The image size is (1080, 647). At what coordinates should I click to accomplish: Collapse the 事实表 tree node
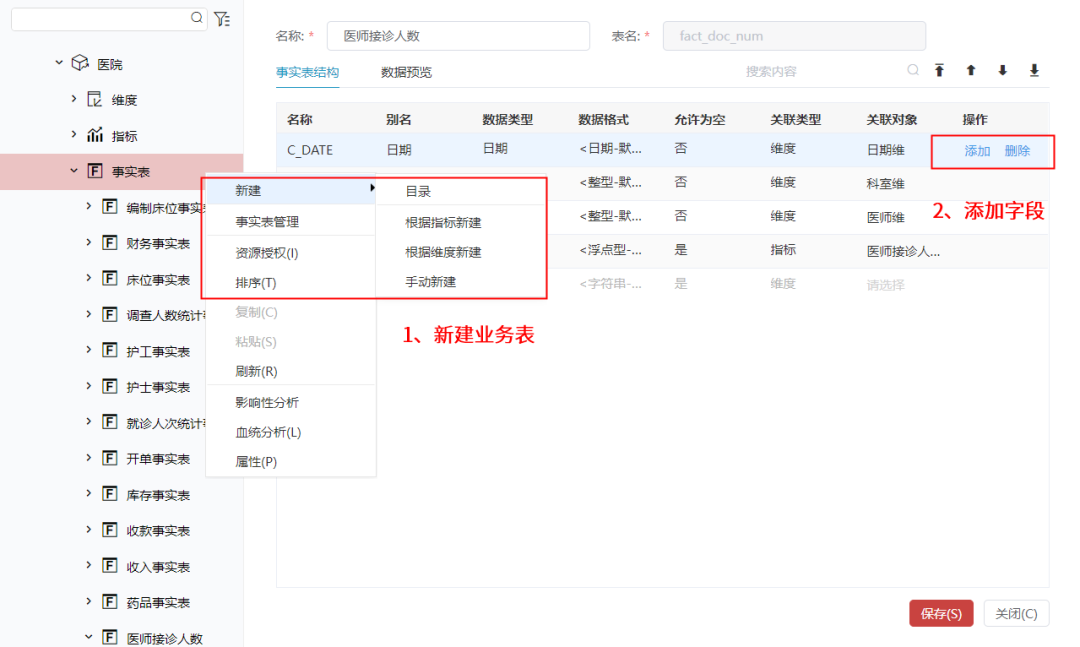[74, 170]
